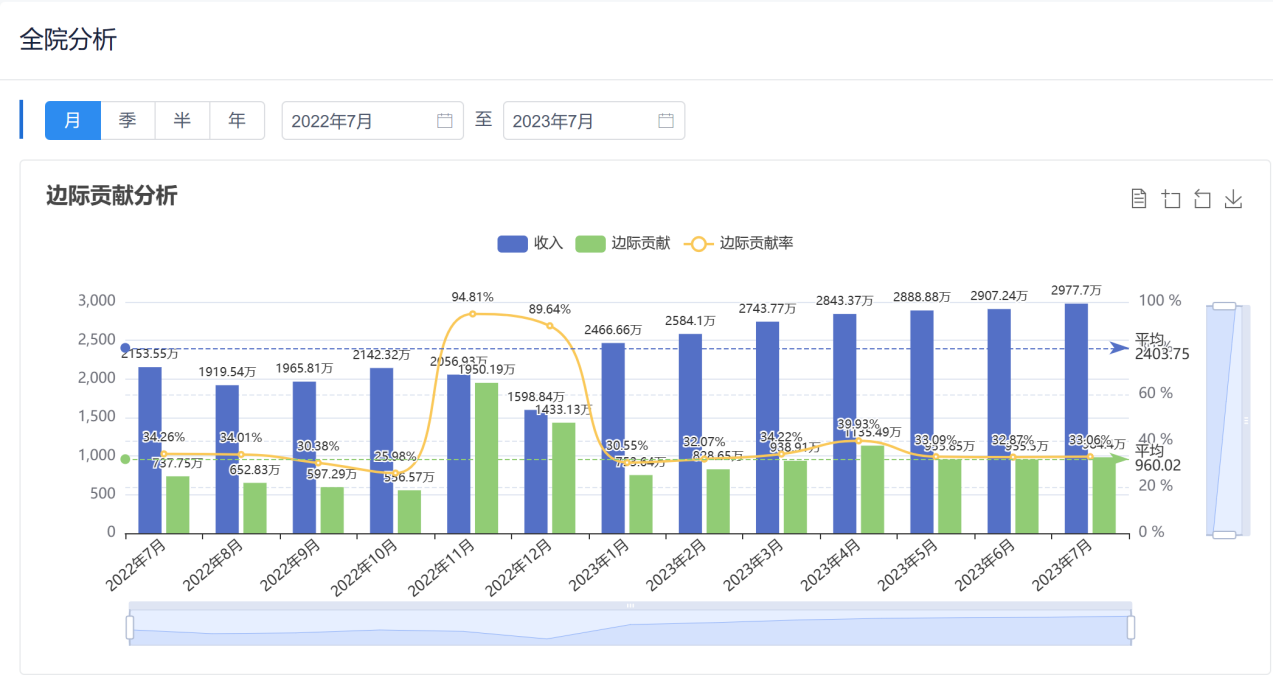Select the 月 period tab
This screenshot has width=1273, height=675.
(73, 120)
